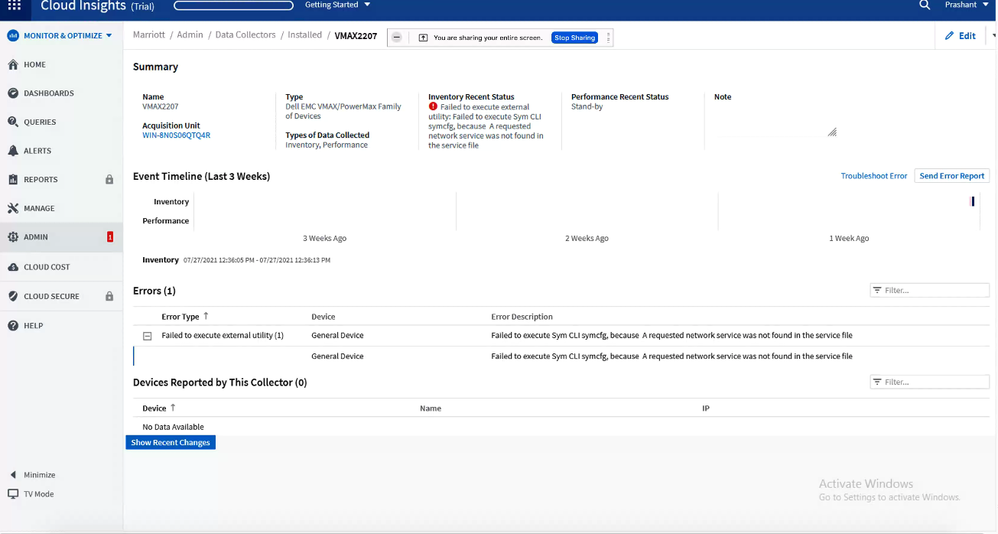Click the inventory event marker on timeline
998x534 pixels.
click(x=972, y=201)
